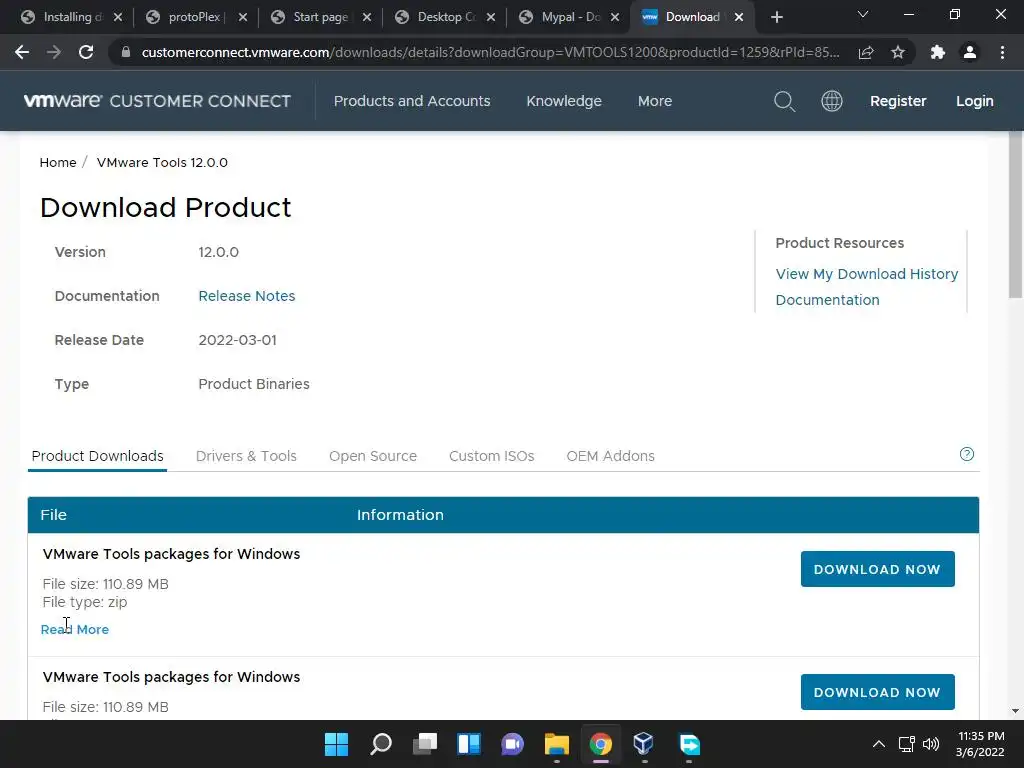Open Chrome's three-dot menu
Screen dimensions: 1024x768
coord(1002,52)
